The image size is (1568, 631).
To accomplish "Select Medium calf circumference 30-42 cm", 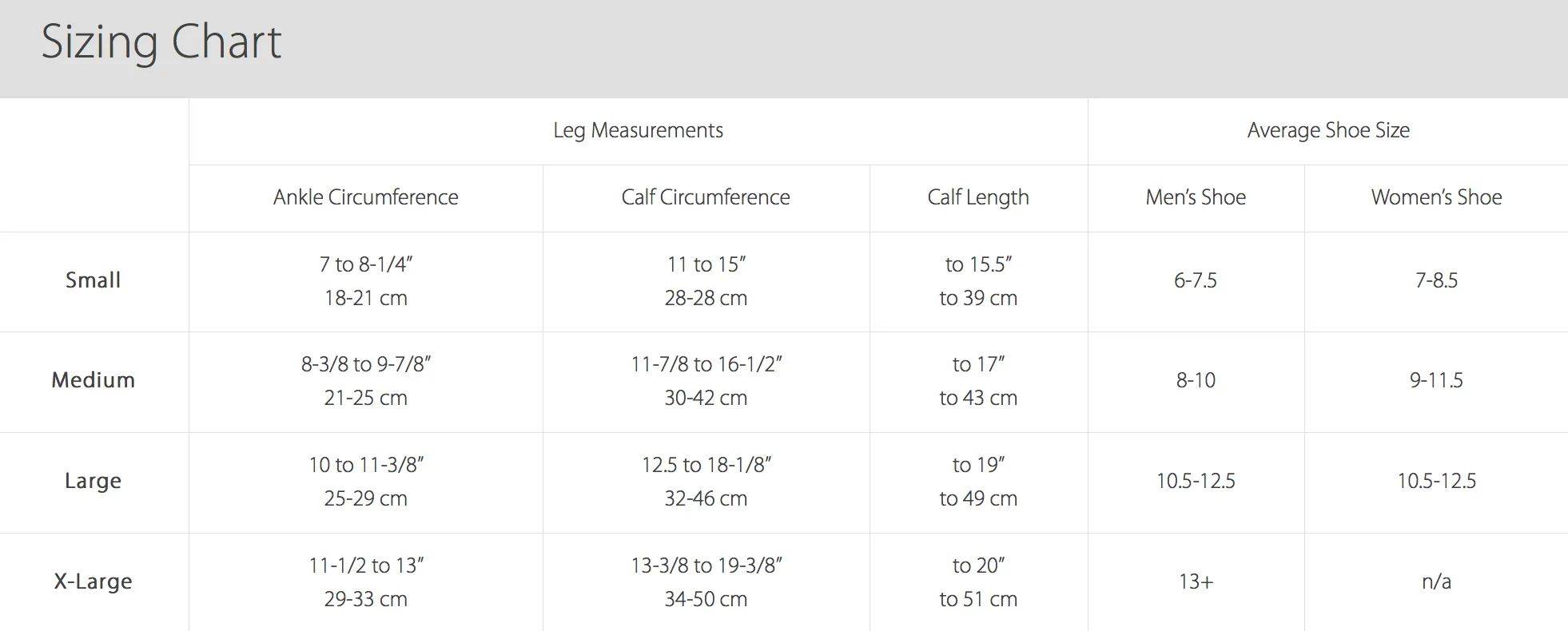I will point(705,398).
